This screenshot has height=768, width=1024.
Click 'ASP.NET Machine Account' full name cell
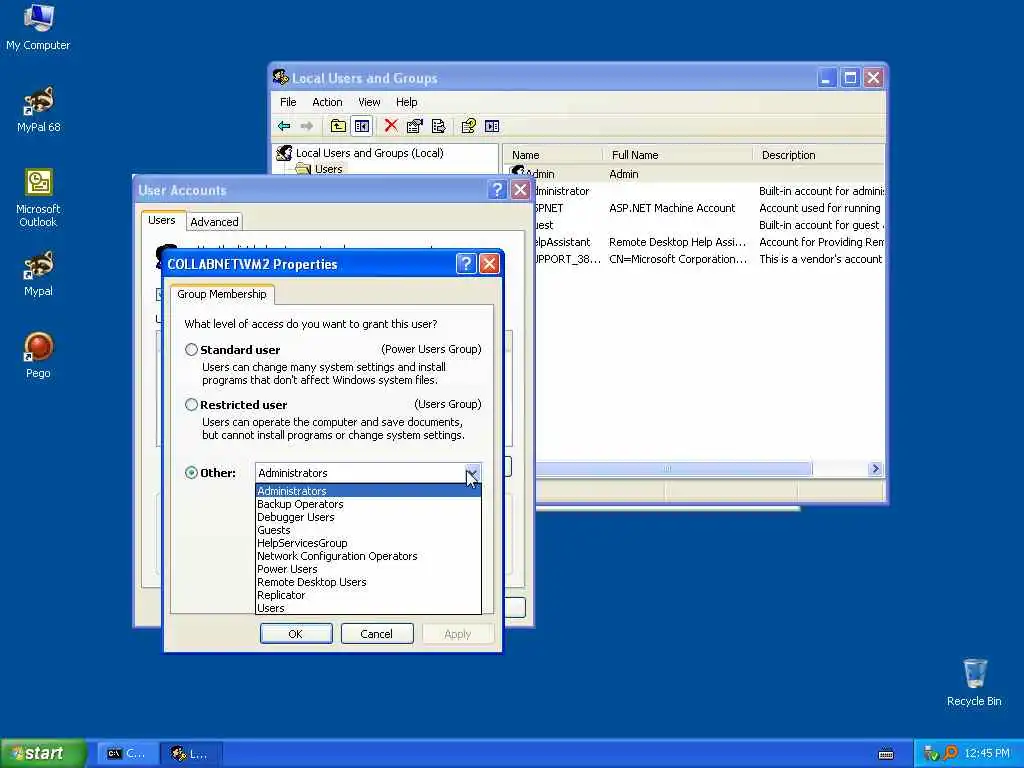(672, 208)
